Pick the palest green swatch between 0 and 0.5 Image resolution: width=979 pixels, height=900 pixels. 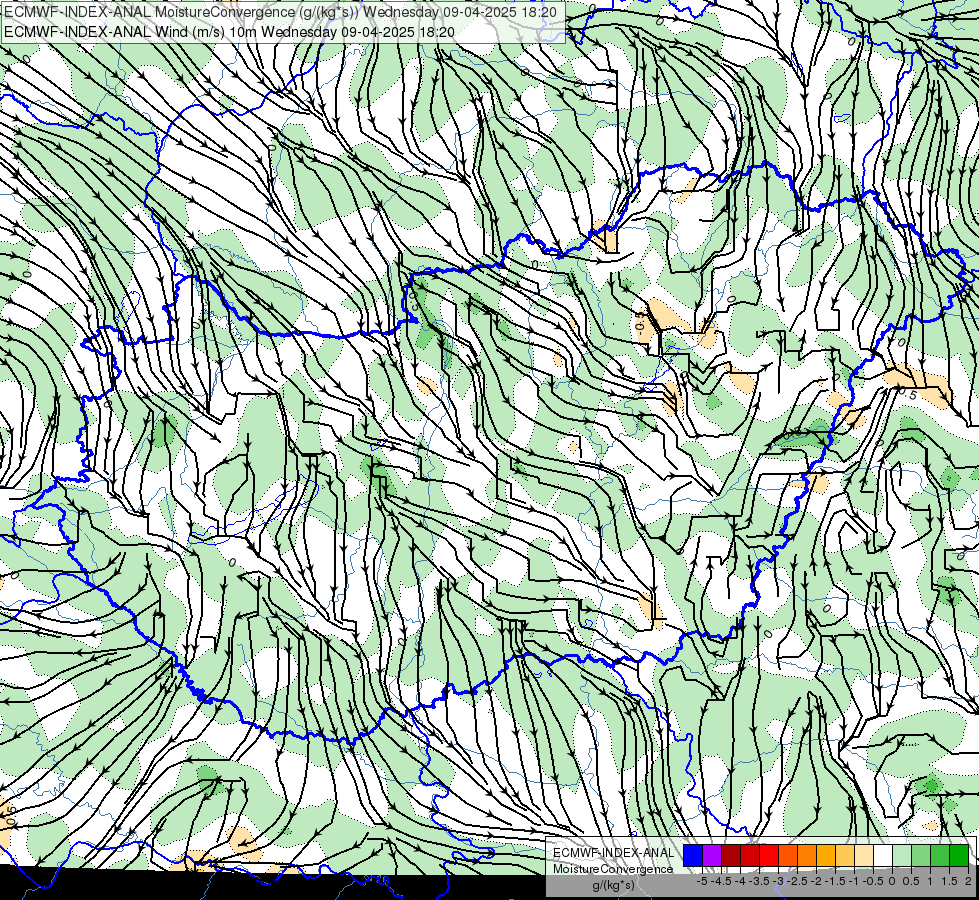(x=902, y=855)
